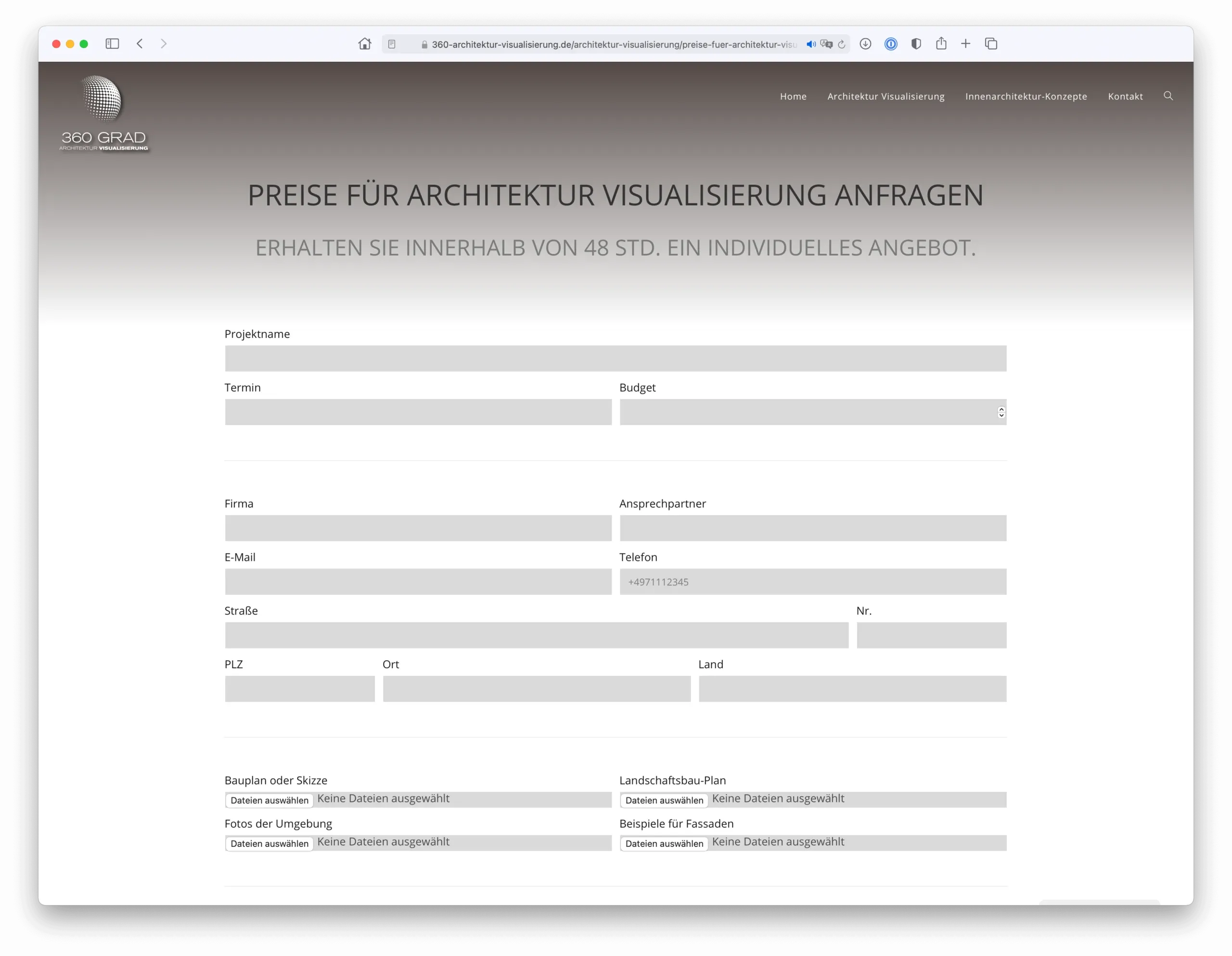Click the Projektname input field

615,358
